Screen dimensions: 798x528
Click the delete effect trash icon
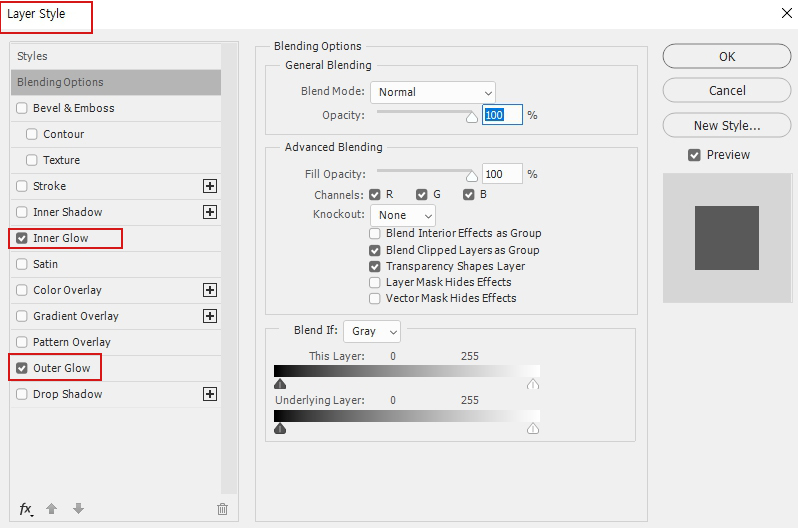click(222, 509)
